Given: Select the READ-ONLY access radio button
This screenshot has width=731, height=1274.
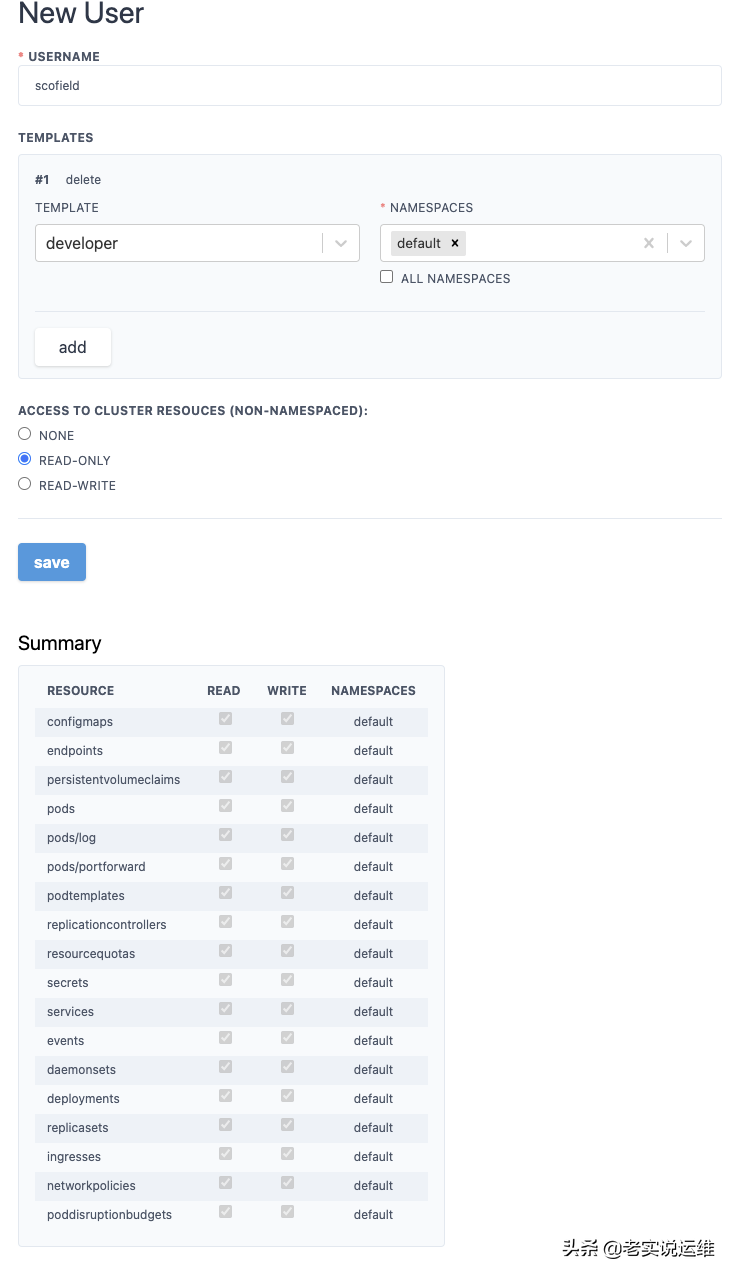Looking at the screenshot, I should point(24,457).
